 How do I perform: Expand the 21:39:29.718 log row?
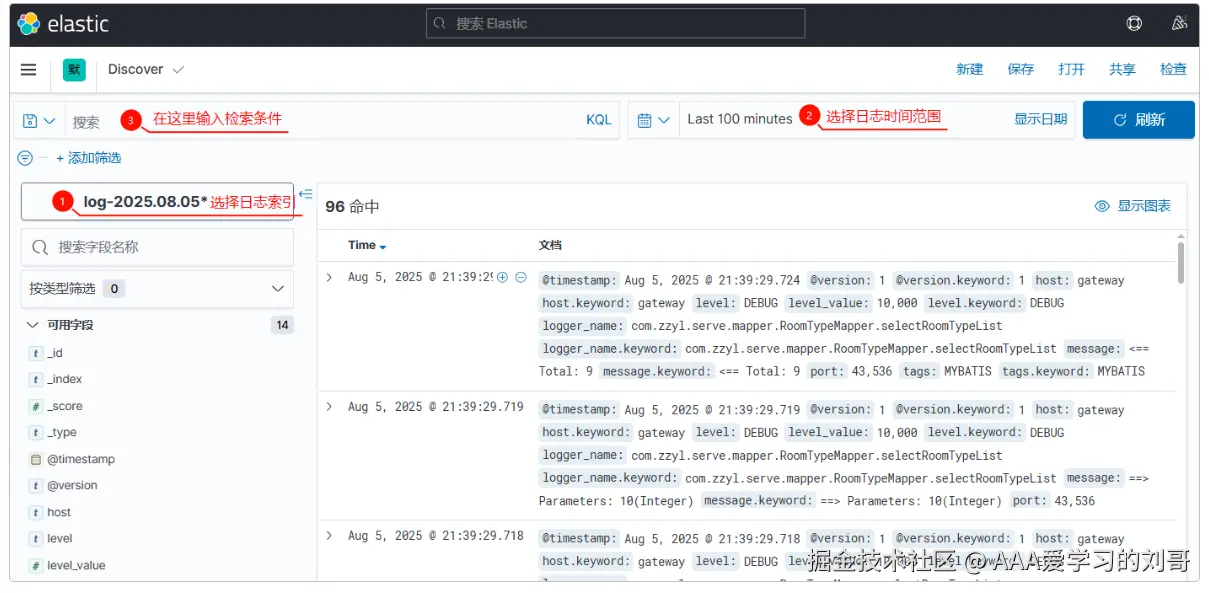coord(329,535)
